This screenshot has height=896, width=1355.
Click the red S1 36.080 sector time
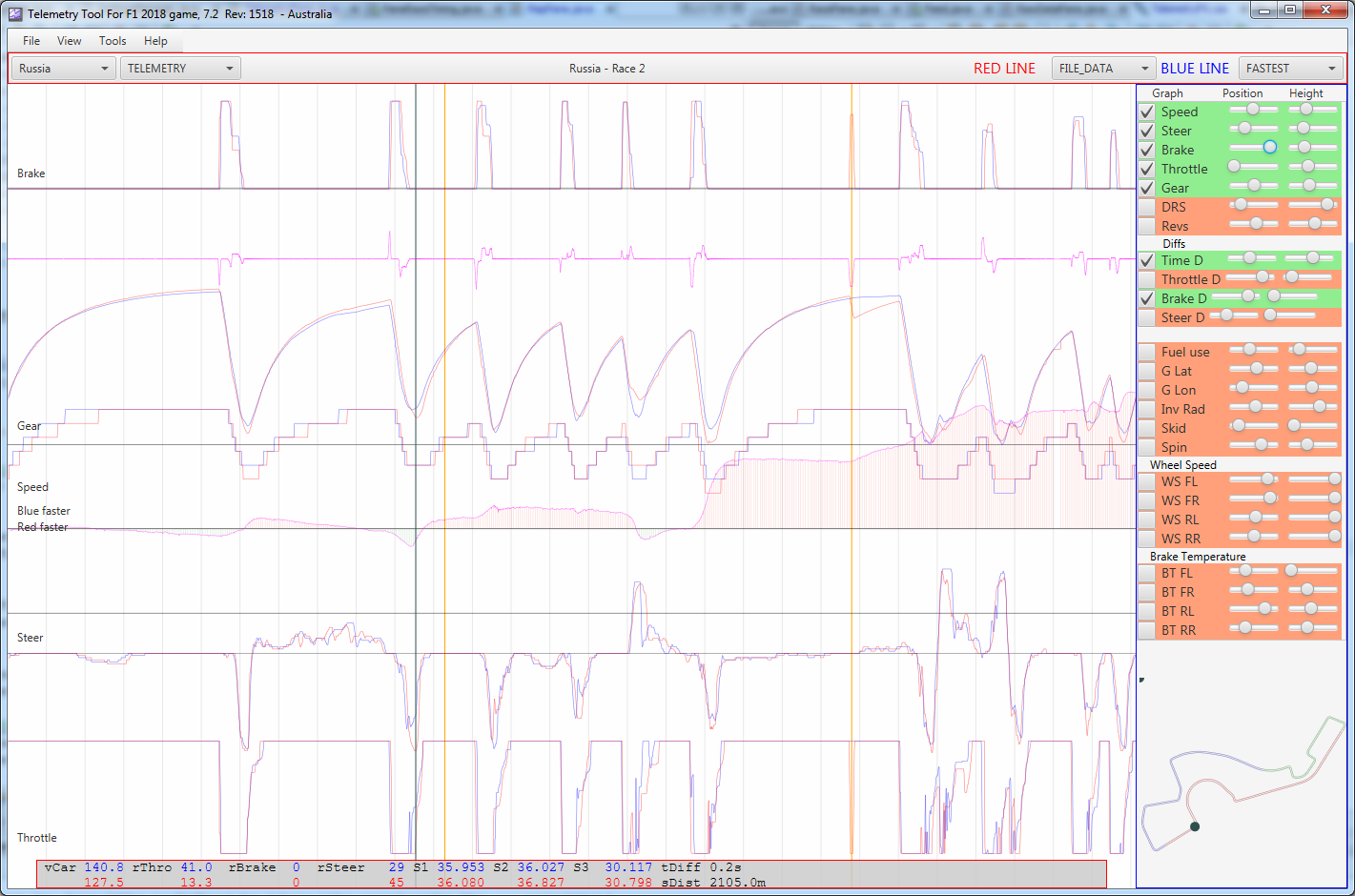(461, 883)
